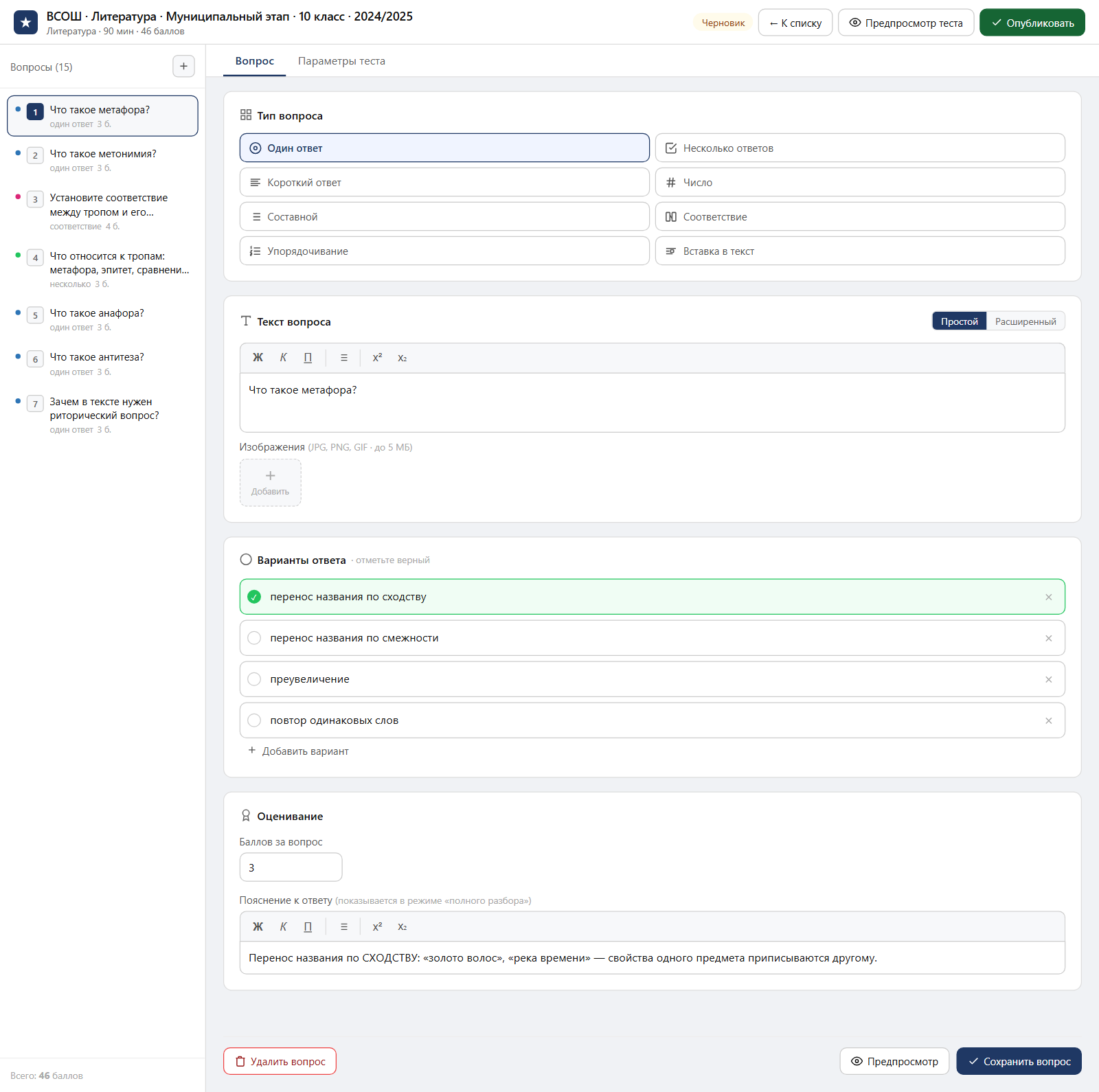Choose 'Упорядочивание' question type
Image resolution: width=1099 pixels, height=1092 pixels.
pos(444,251)
